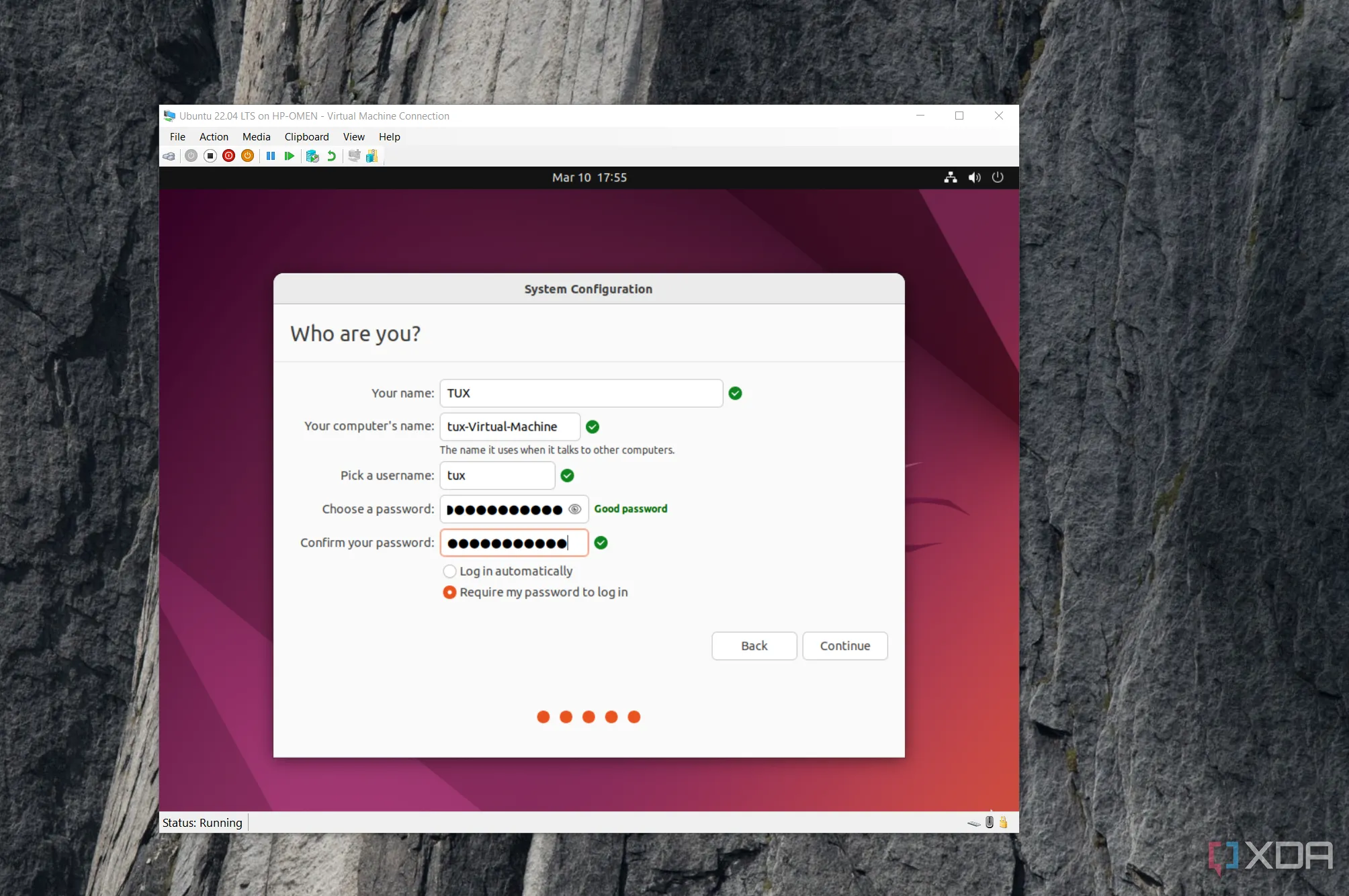Select Log in automatically option

[449, 571]
